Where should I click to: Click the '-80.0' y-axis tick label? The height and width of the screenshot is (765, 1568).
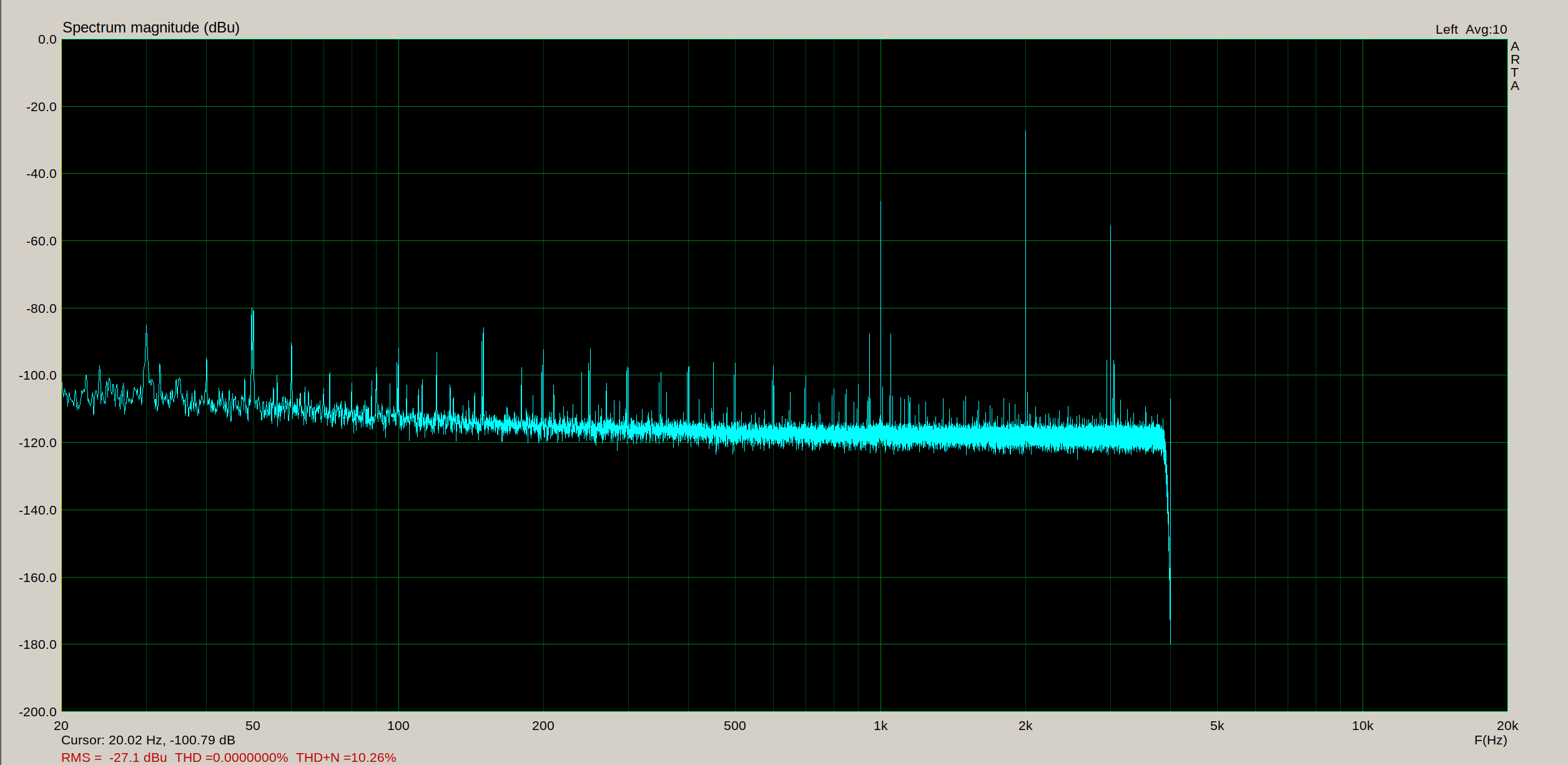click(x=41, y=308)
